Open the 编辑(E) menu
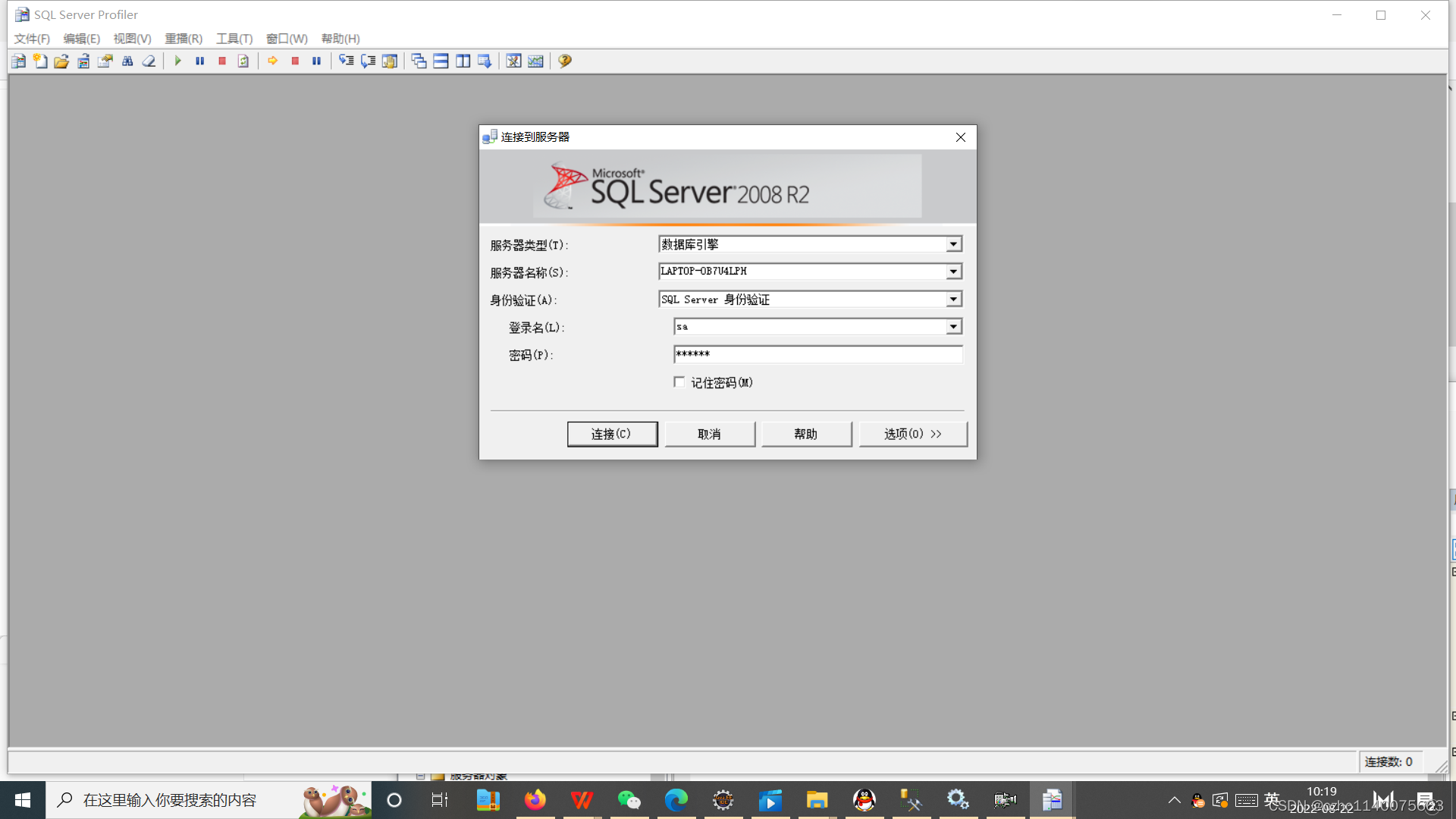This screenshot has height=819, width=1456. [81, 39]
